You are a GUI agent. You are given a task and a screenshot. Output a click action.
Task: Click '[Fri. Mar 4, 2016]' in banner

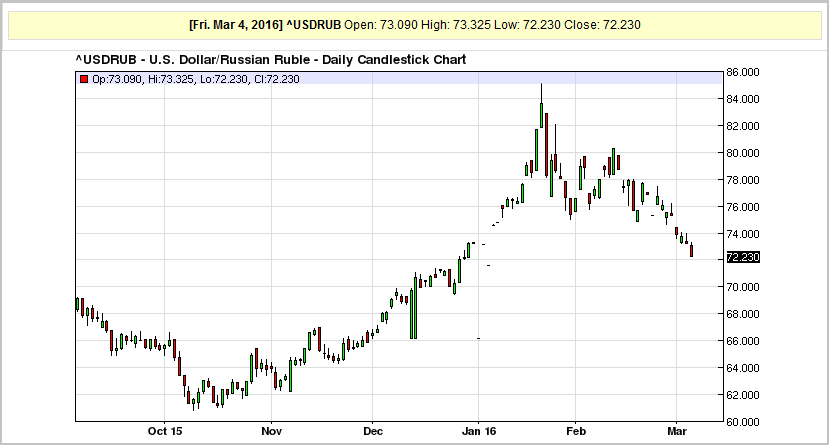click(x=236, y=25)
